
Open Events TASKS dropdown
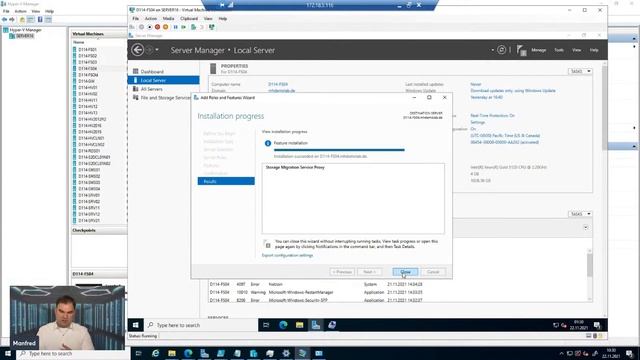[580, 214]
